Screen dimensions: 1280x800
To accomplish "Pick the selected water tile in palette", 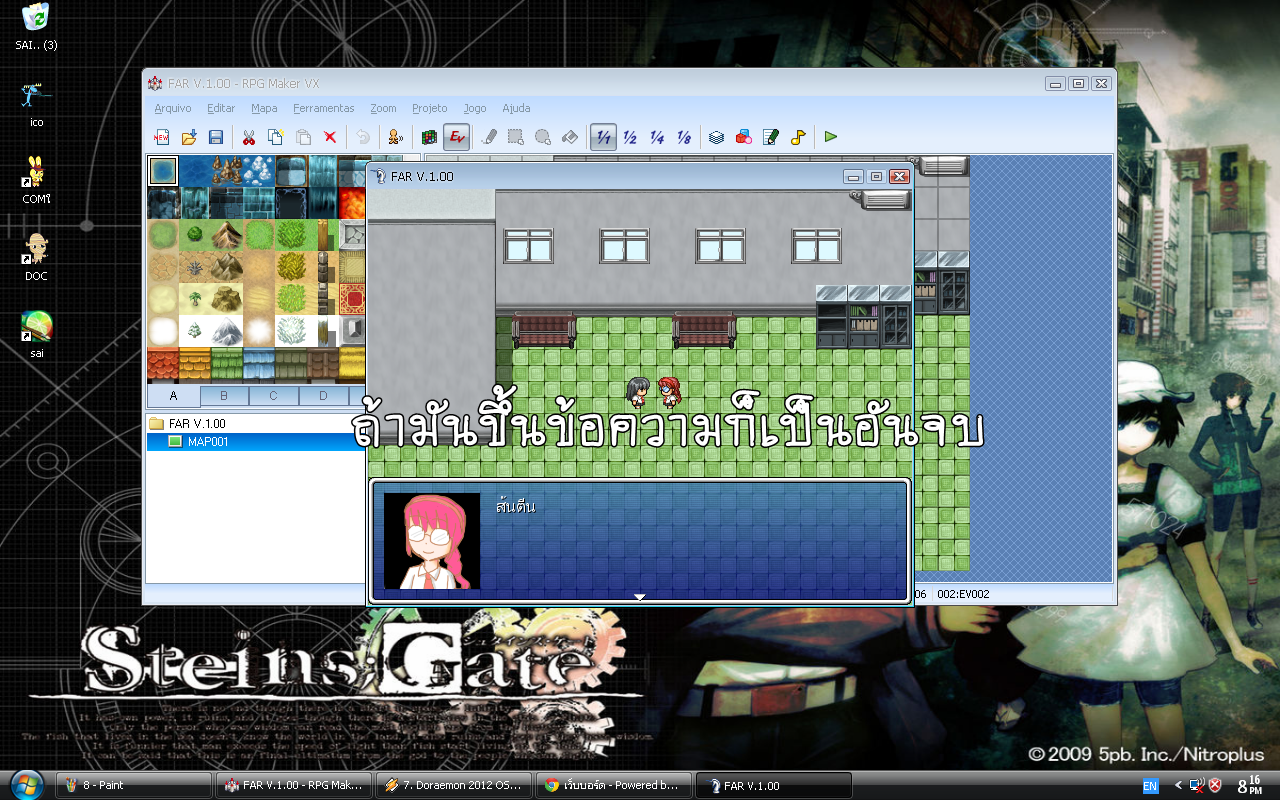I will (163, 171).
